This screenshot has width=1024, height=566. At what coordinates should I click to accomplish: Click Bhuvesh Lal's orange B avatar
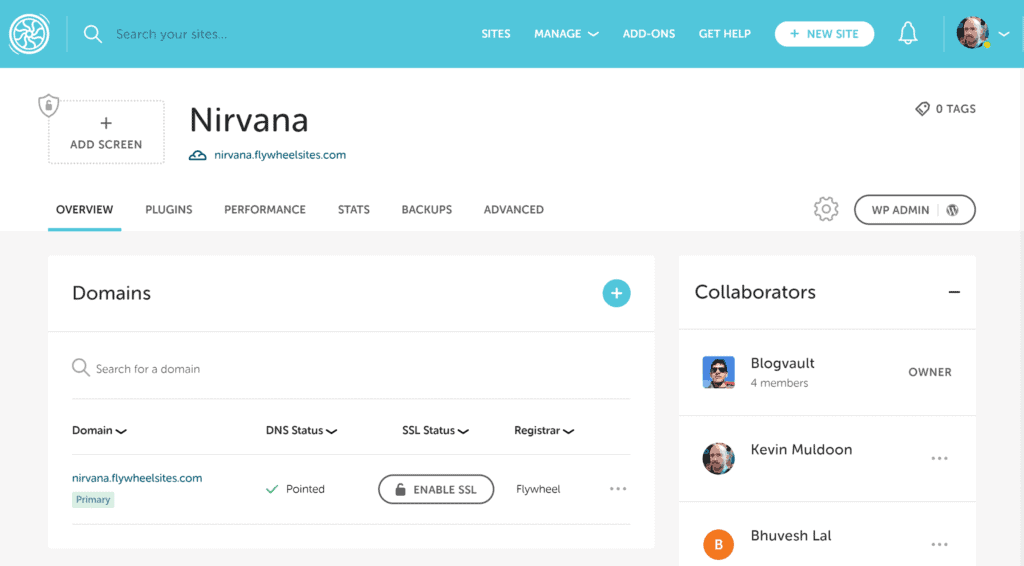[718, 544]
